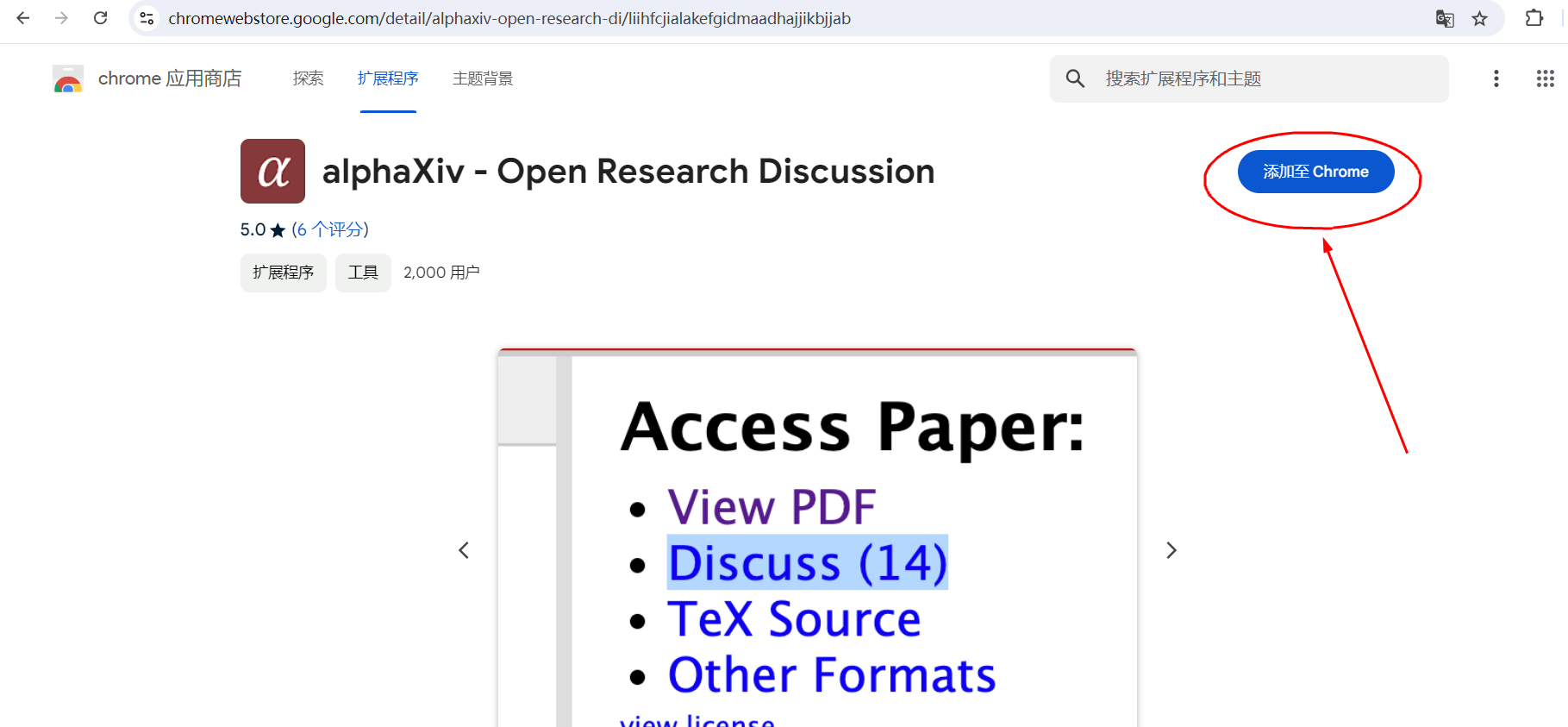The width and height of the screenshot is (1568, 727).
Task: Open the 主题背景 tab
Action: [483, 78]
